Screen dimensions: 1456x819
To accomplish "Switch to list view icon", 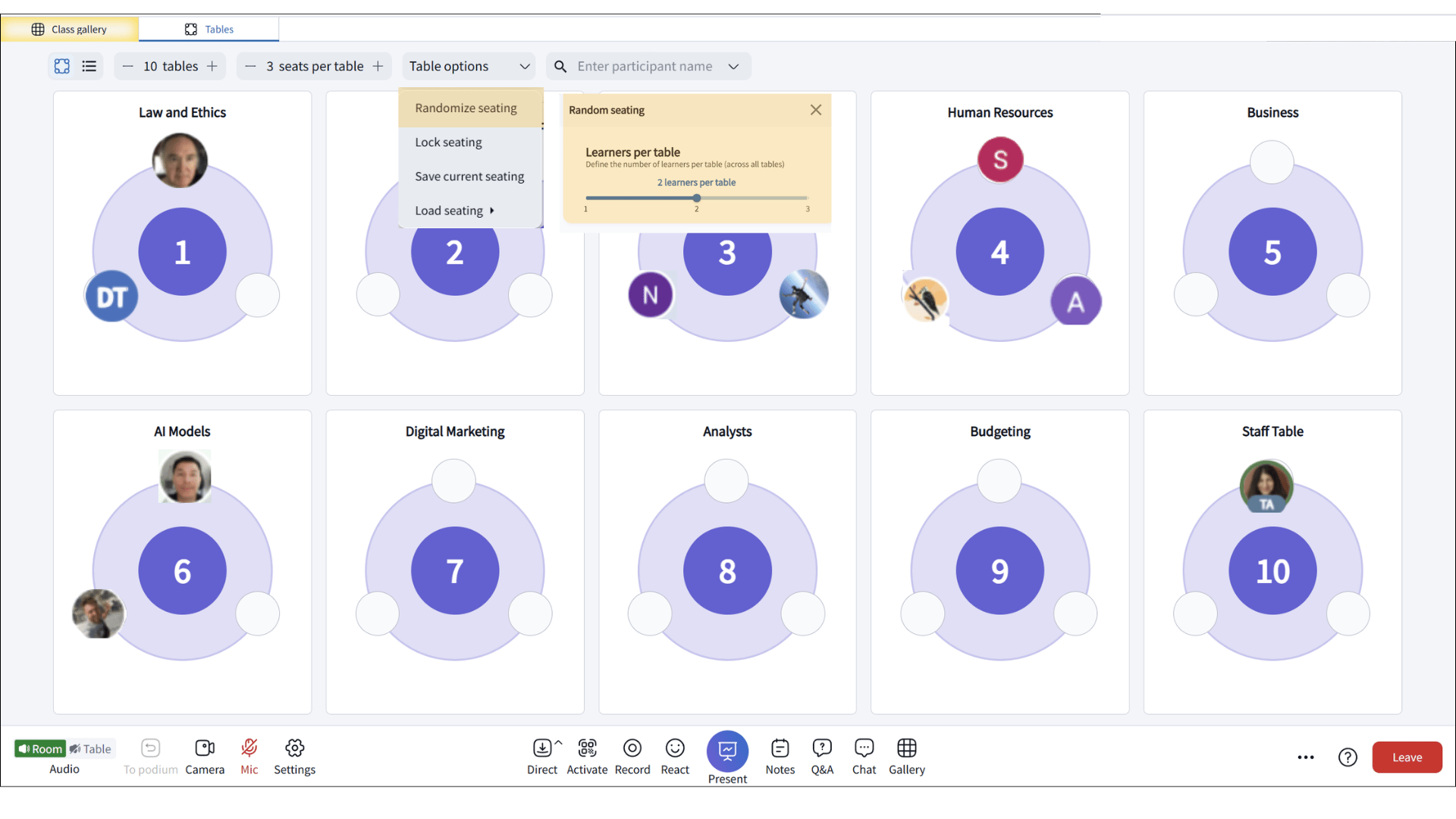I will (x=89, y=66).
